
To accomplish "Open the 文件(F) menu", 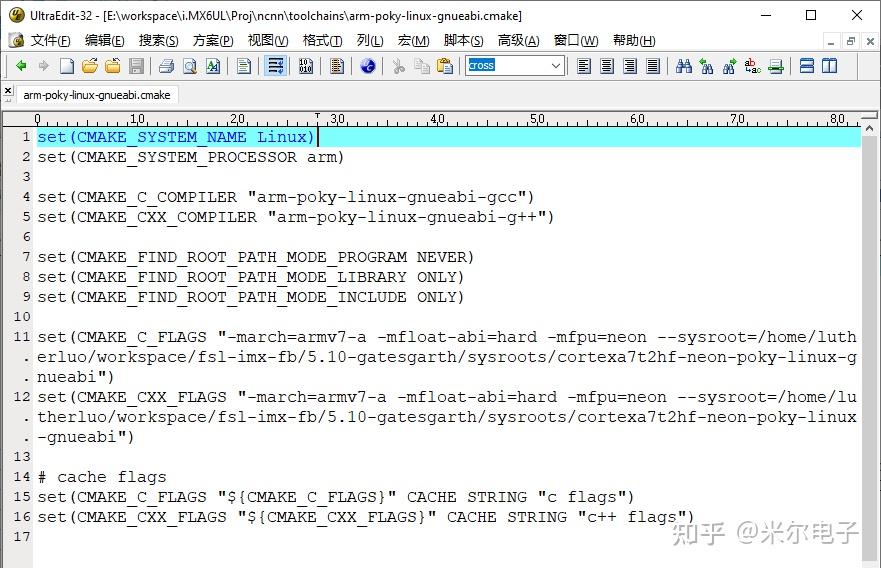I will click(51, 40).
